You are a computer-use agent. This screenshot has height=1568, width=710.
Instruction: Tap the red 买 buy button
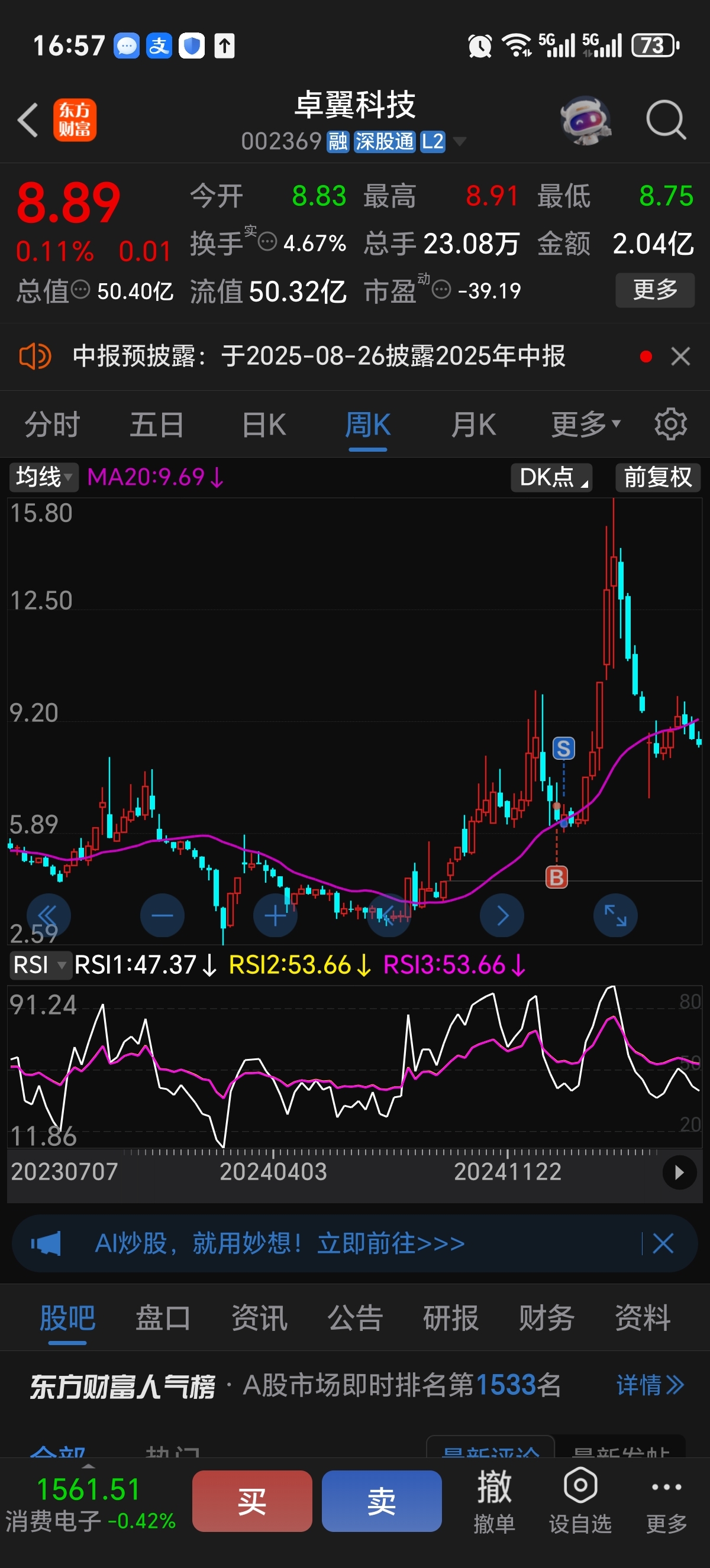coord(252,1501)
